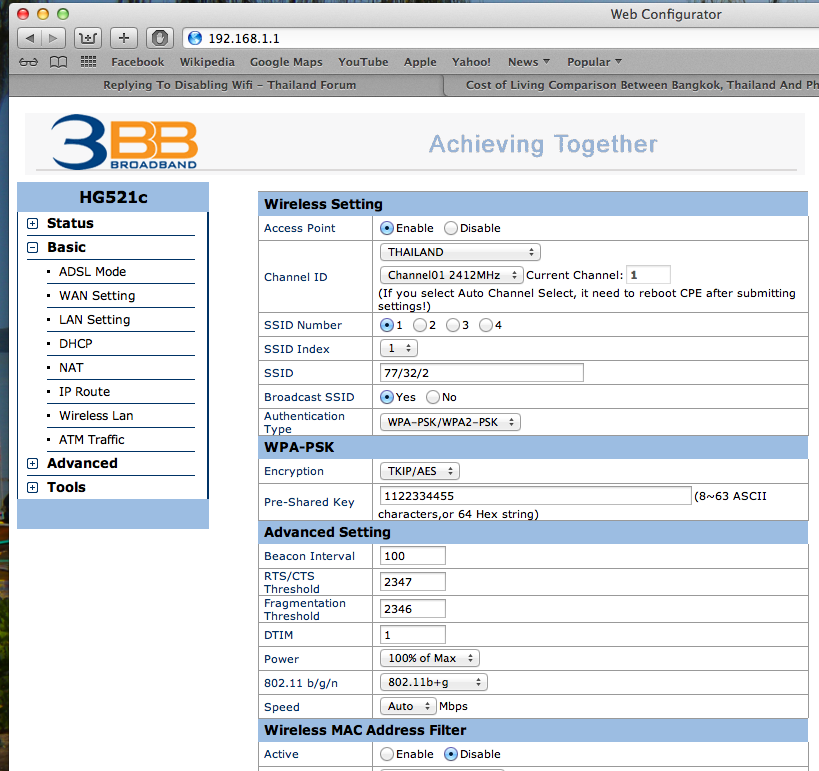This screenshot has height=771, width=819.
Task: Choose SSID Number 3 radio button
Action: (453, 325)
